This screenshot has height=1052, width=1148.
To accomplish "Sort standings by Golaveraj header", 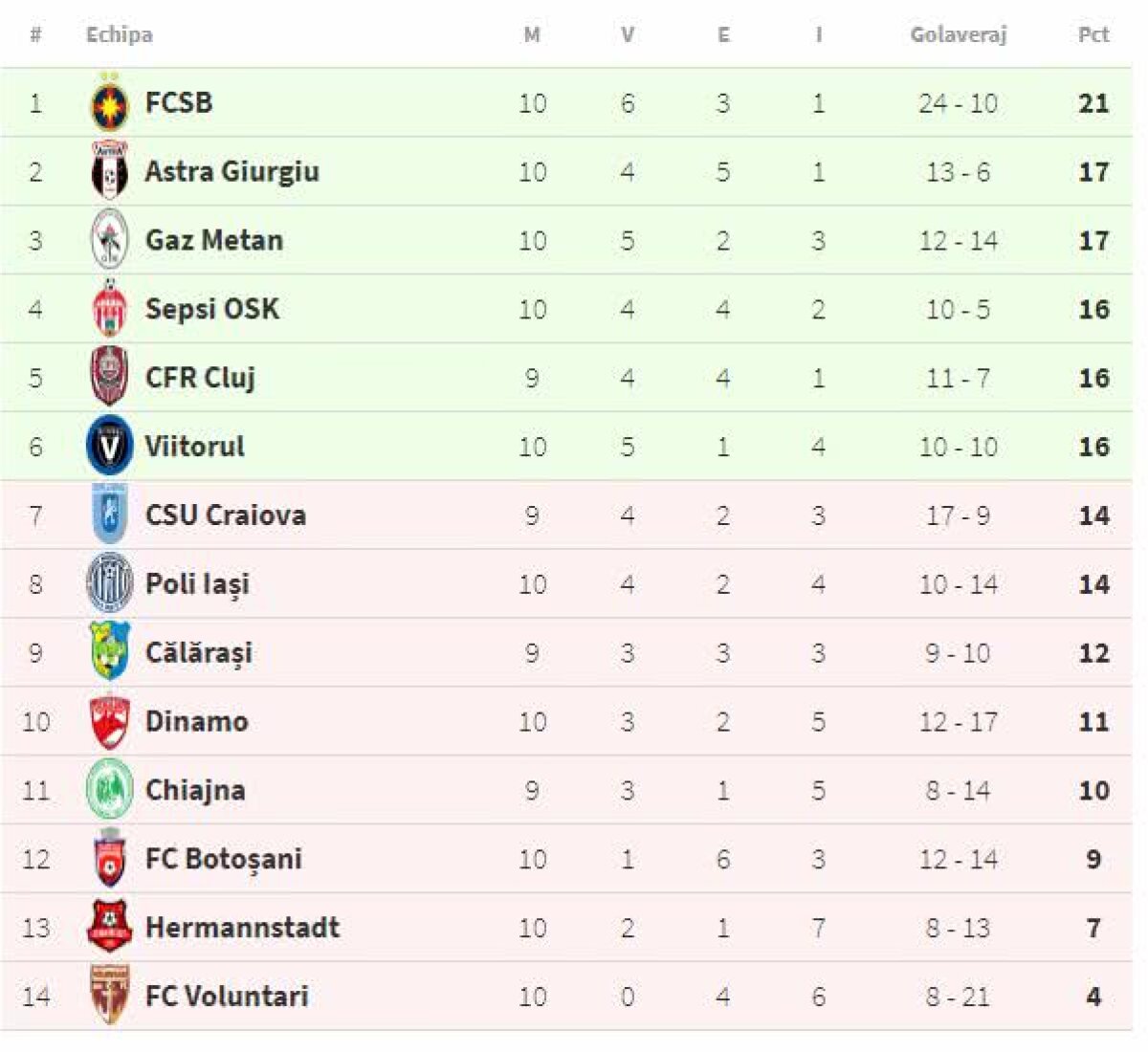I will (958, 35).
